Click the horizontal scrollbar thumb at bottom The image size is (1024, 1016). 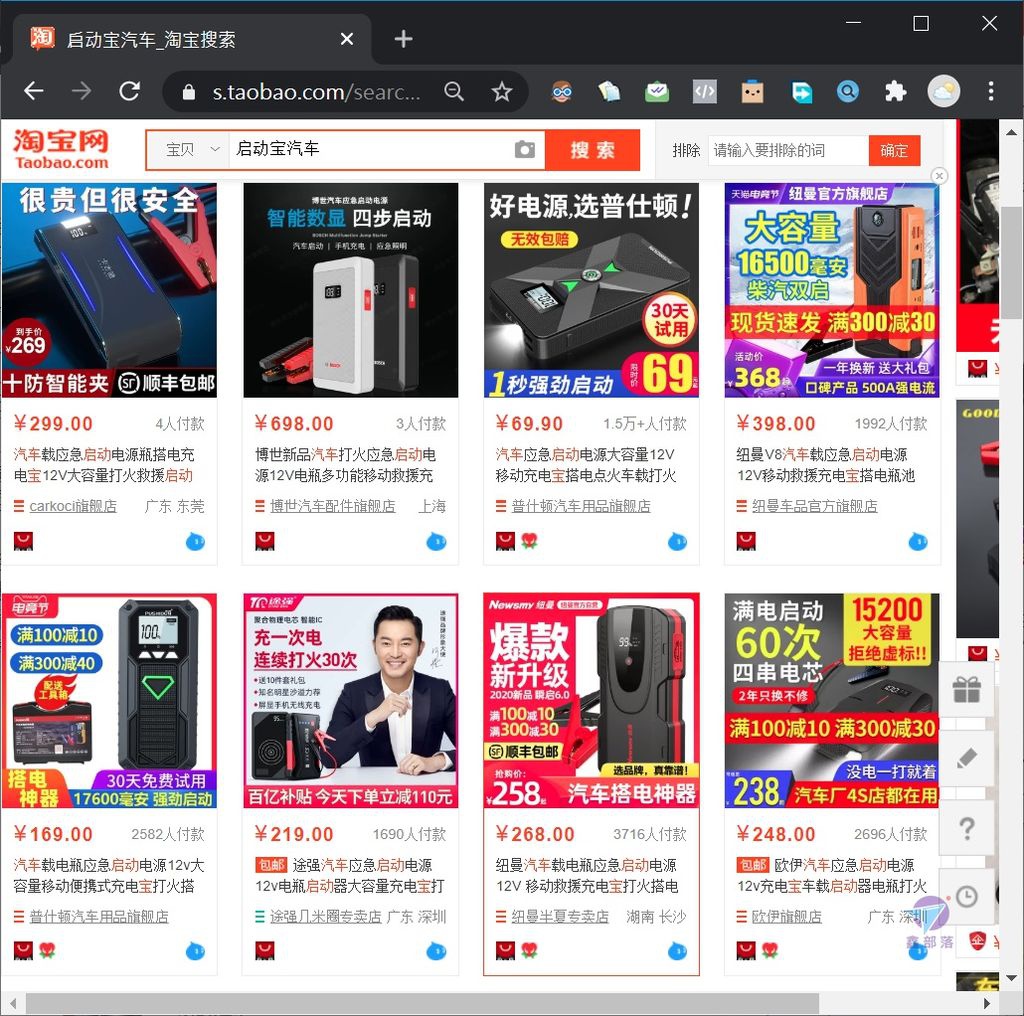pyautogui.click(x=422, y=1003)
